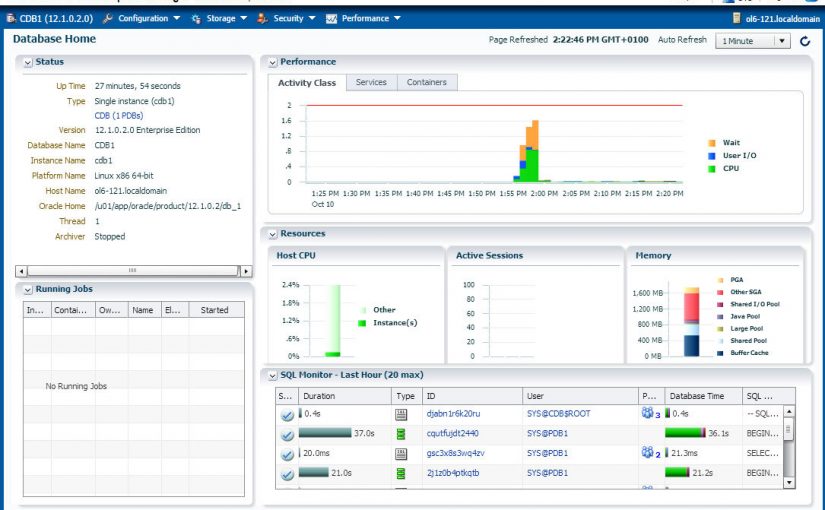Viewport: 825px width, 510px height.
Task: Click the Oracle Home path value
Action: pyautogui.click(x=168, y=206)
